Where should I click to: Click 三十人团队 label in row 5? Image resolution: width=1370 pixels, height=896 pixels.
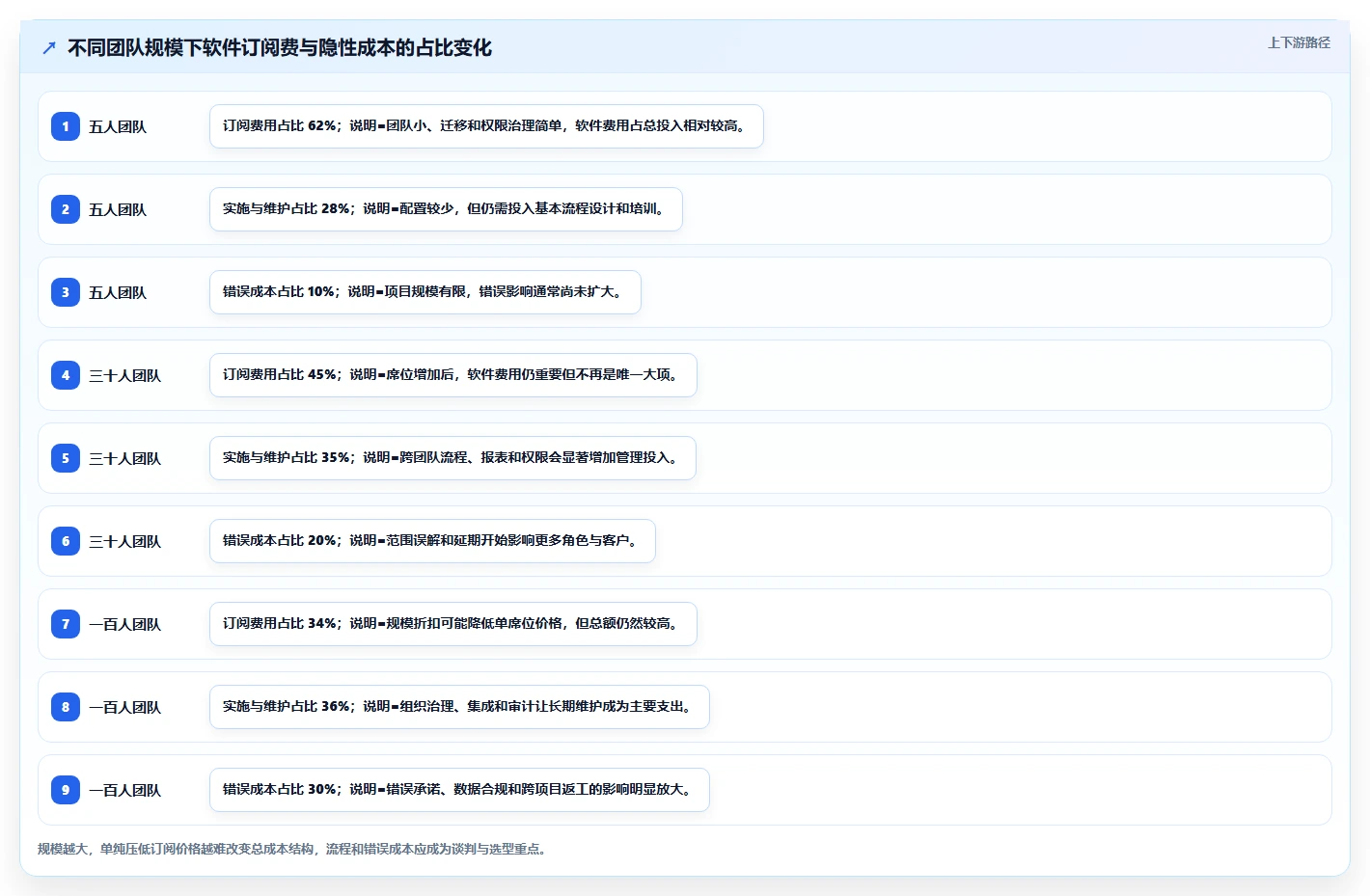tap(125, 458)
